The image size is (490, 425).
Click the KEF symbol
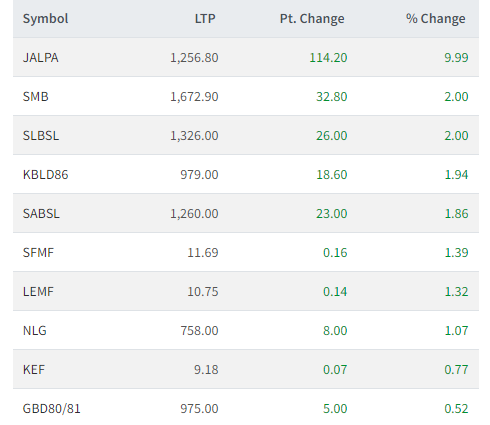pos(34,370)
